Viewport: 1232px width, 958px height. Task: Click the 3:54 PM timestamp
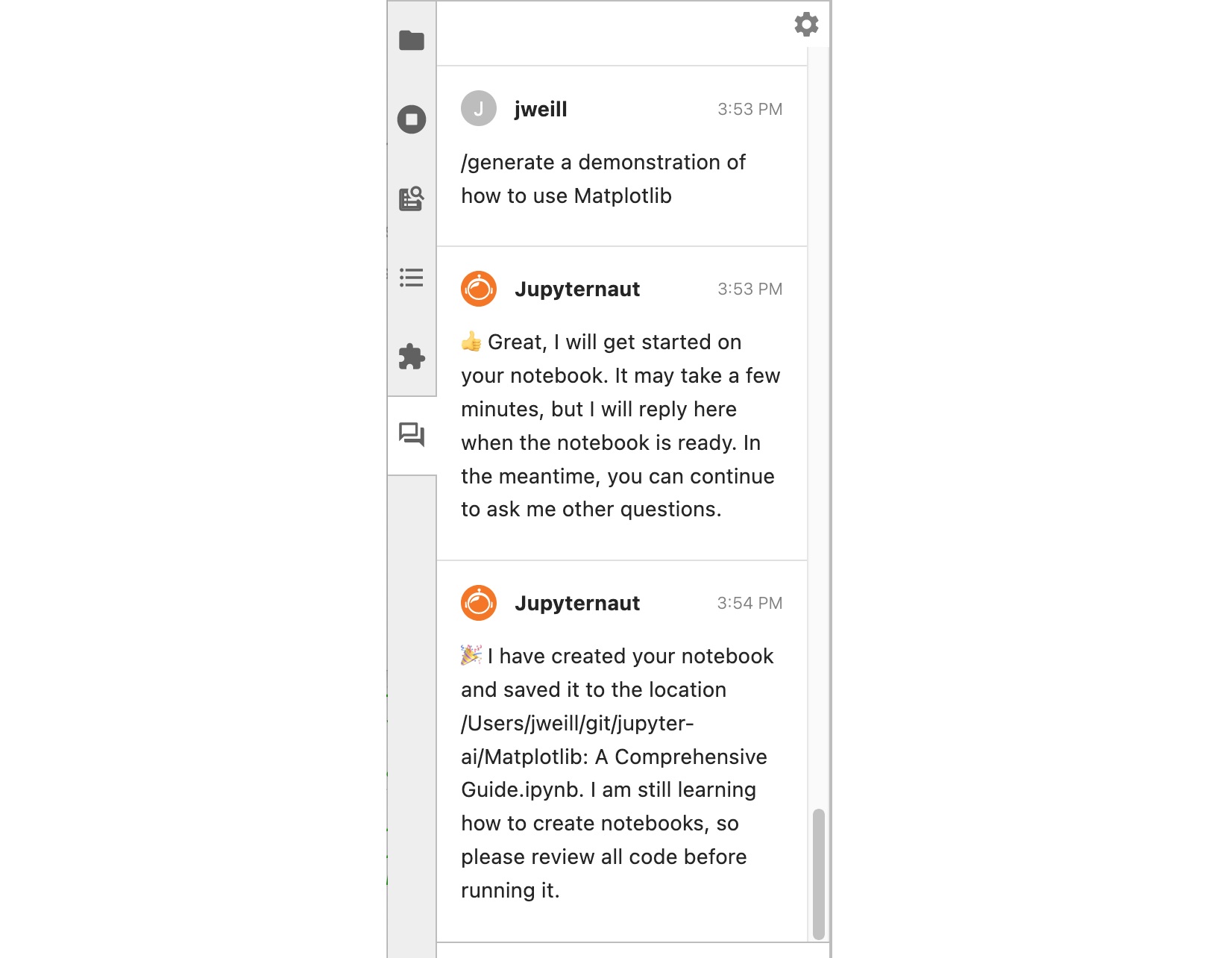[749, 603]
